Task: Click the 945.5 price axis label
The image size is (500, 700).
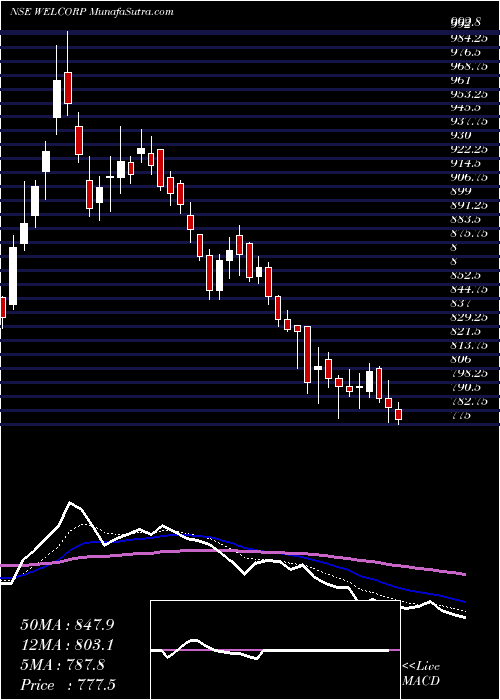Action: (466, 108)
